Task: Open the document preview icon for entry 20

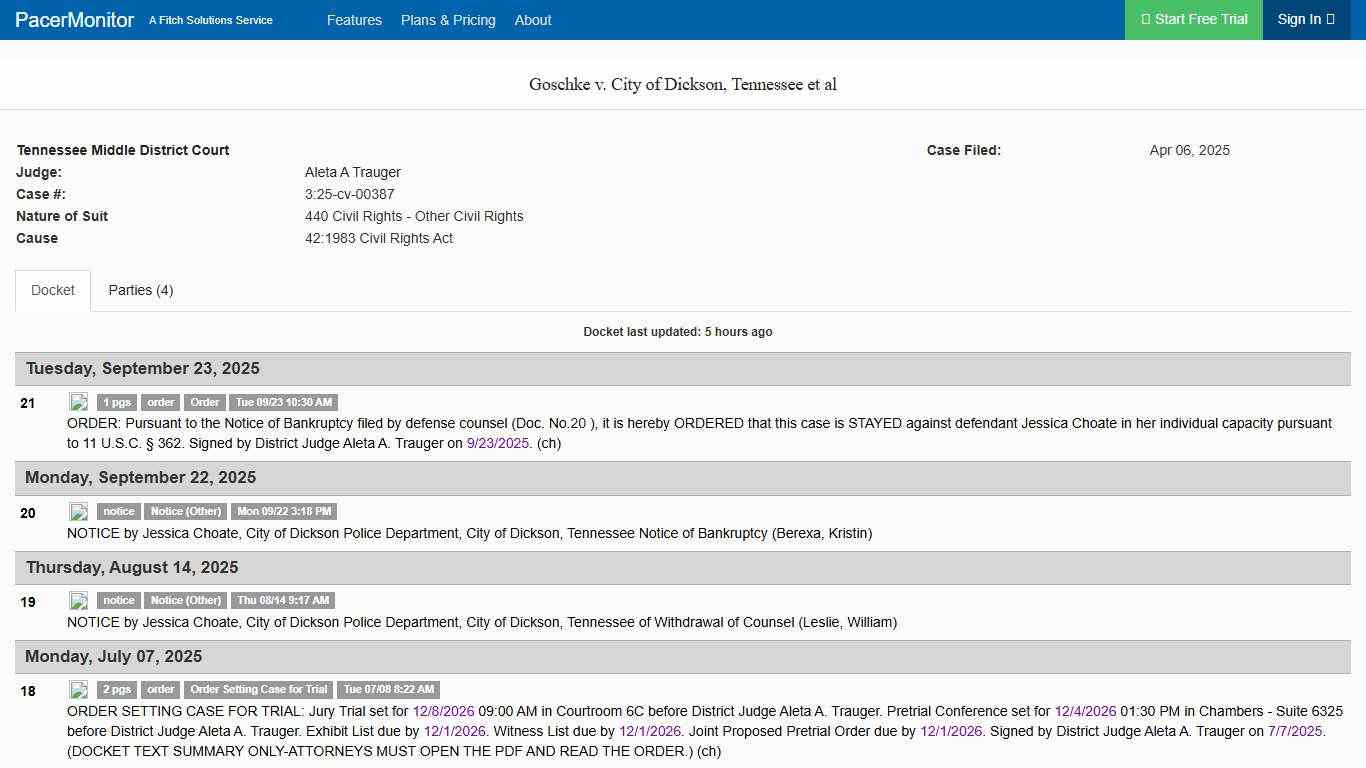Action: (79, 511)
